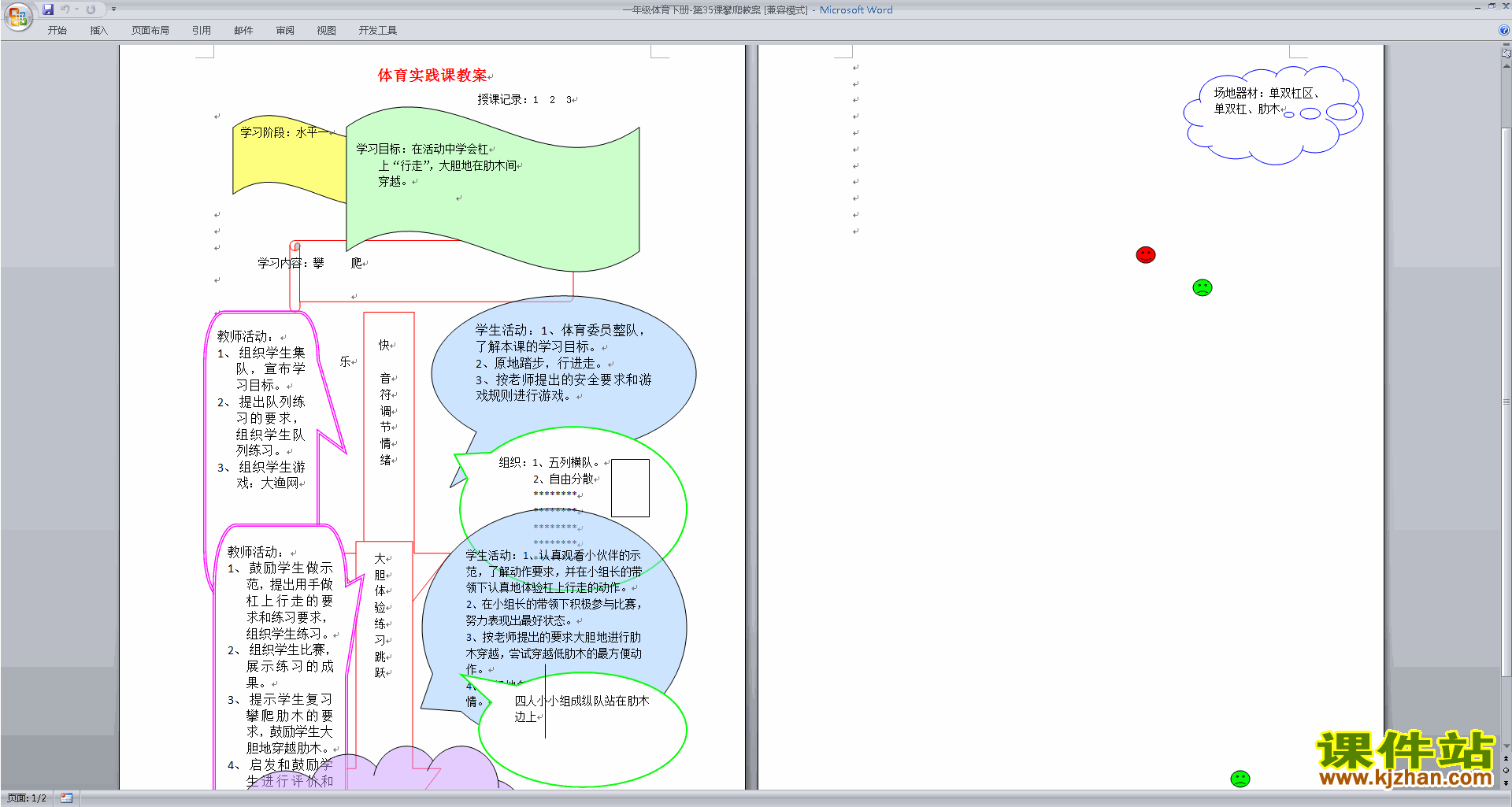
Task: Click the page count 页面: 1/2 in status bar
Action: click(x=27, y=798)
